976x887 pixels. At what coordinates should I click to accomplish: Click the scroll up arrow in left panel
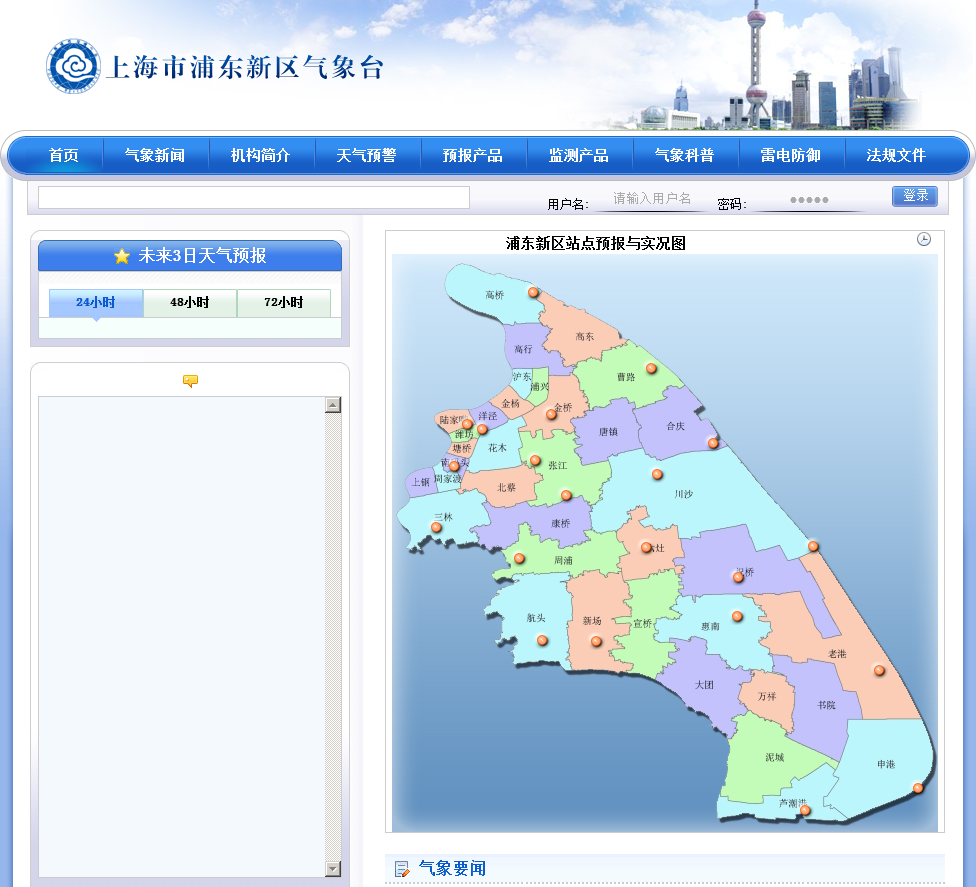333,405
